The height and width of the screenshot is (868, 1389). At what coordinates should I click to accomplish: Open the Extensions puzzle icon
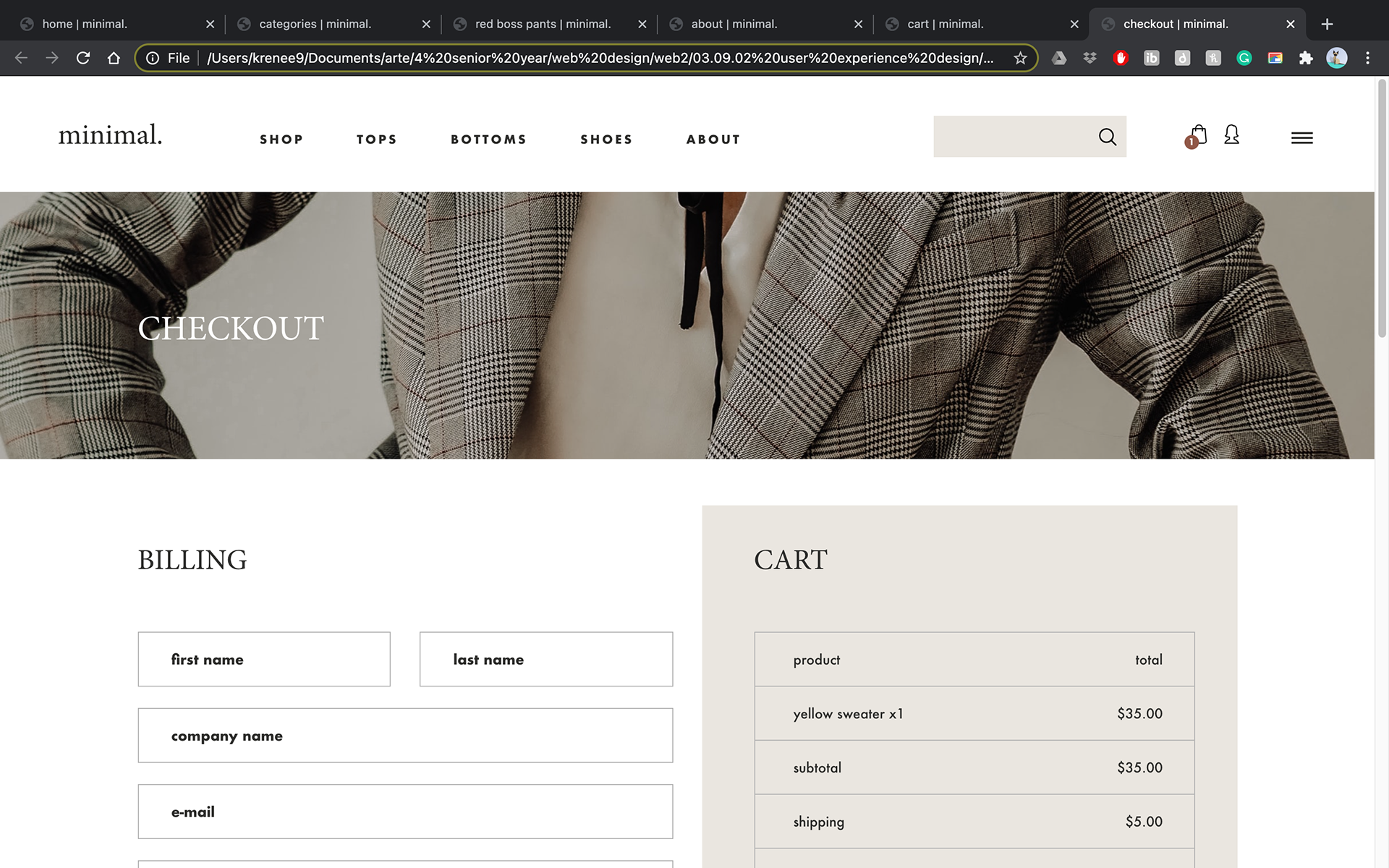coord(1306,58)
